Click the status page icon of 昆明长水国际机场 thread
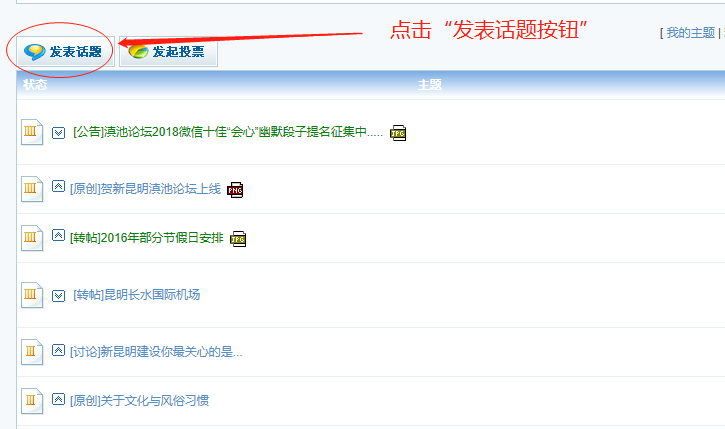The height and width of the screenshot is (429, 725). (x=32, y=295)
